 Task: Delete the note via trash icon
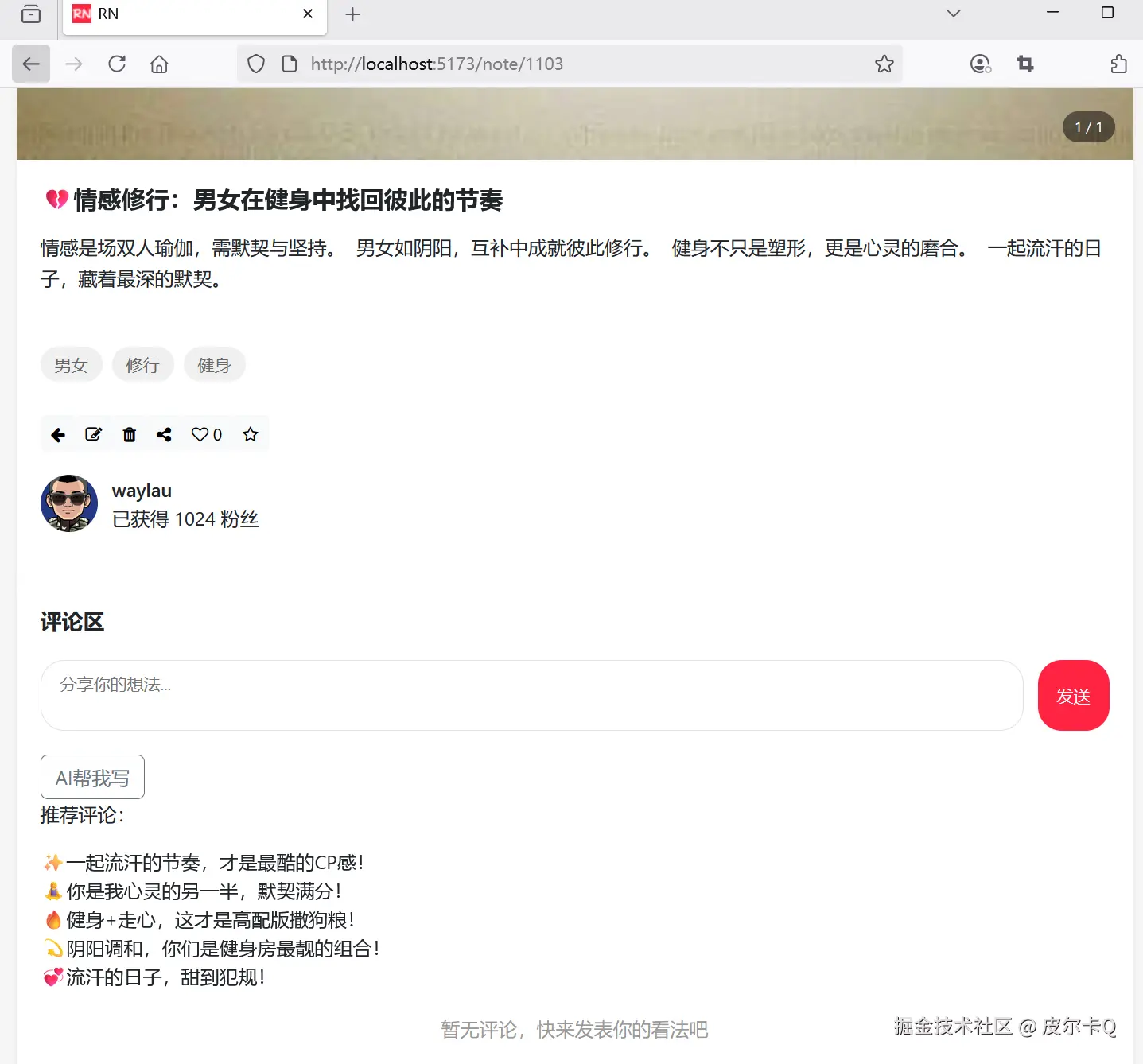(x=129, y=434)
